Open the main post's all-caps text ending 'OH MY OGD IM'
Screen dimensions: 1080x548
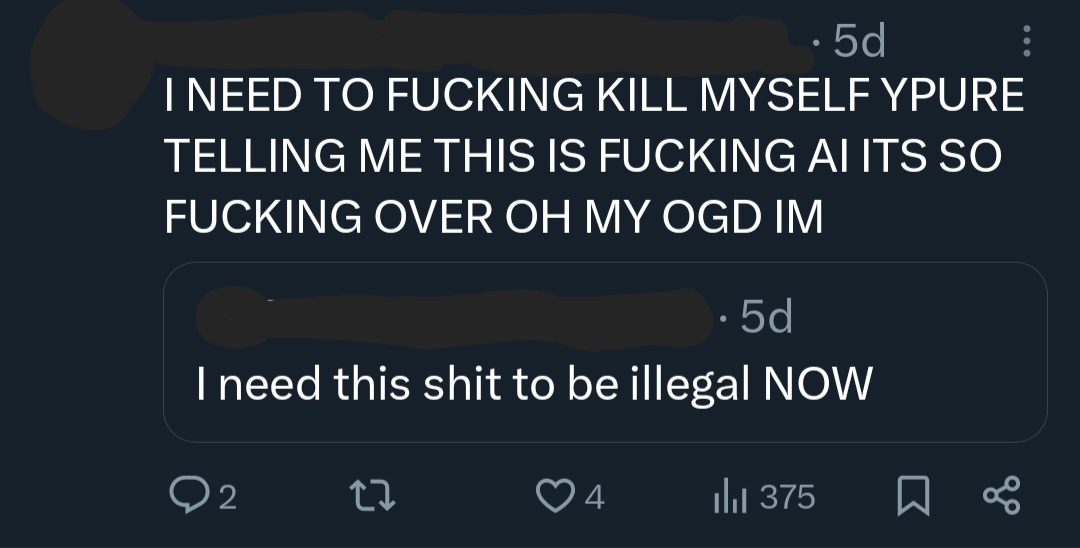tap(594, 156)
